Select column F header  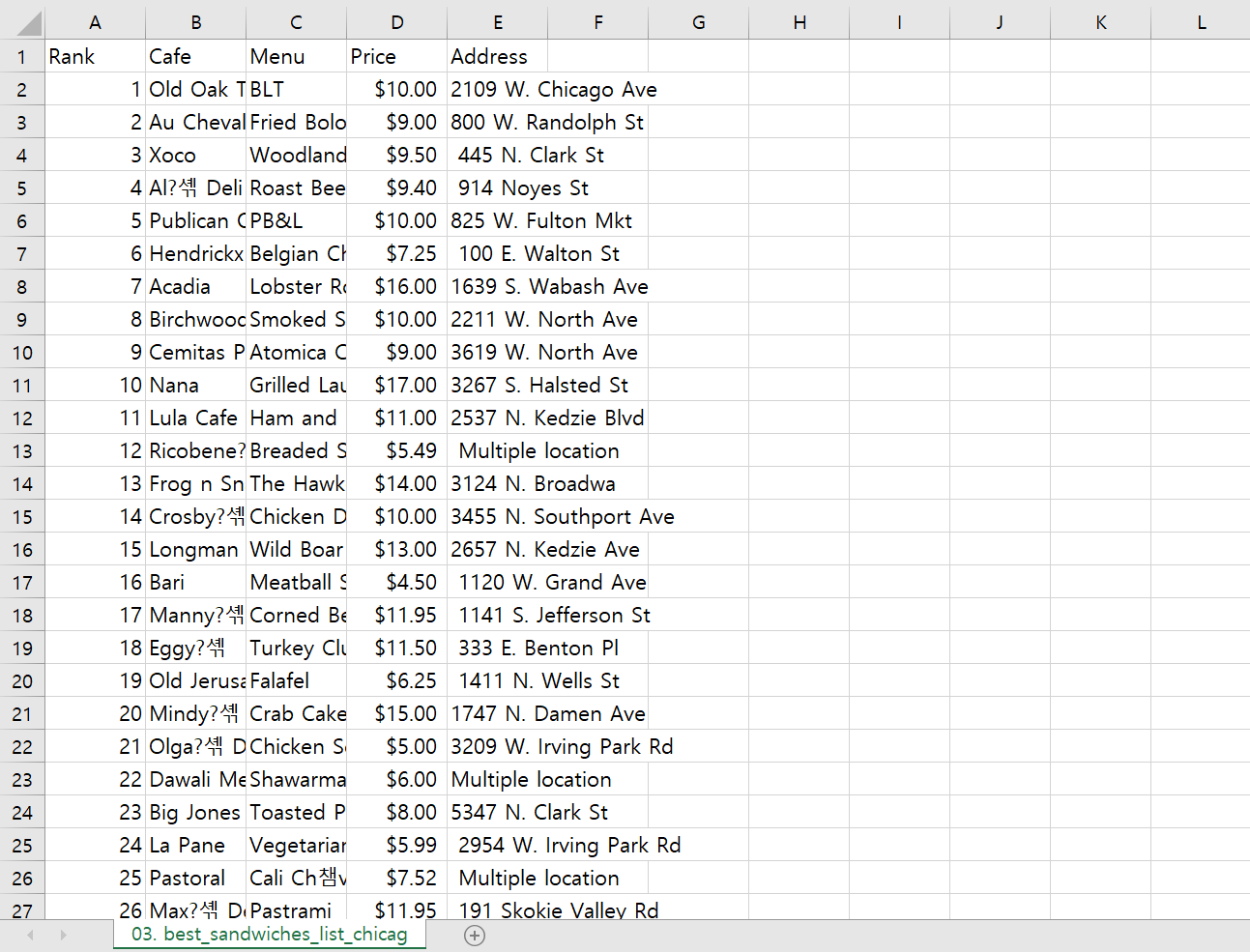(x=597, y=22)
